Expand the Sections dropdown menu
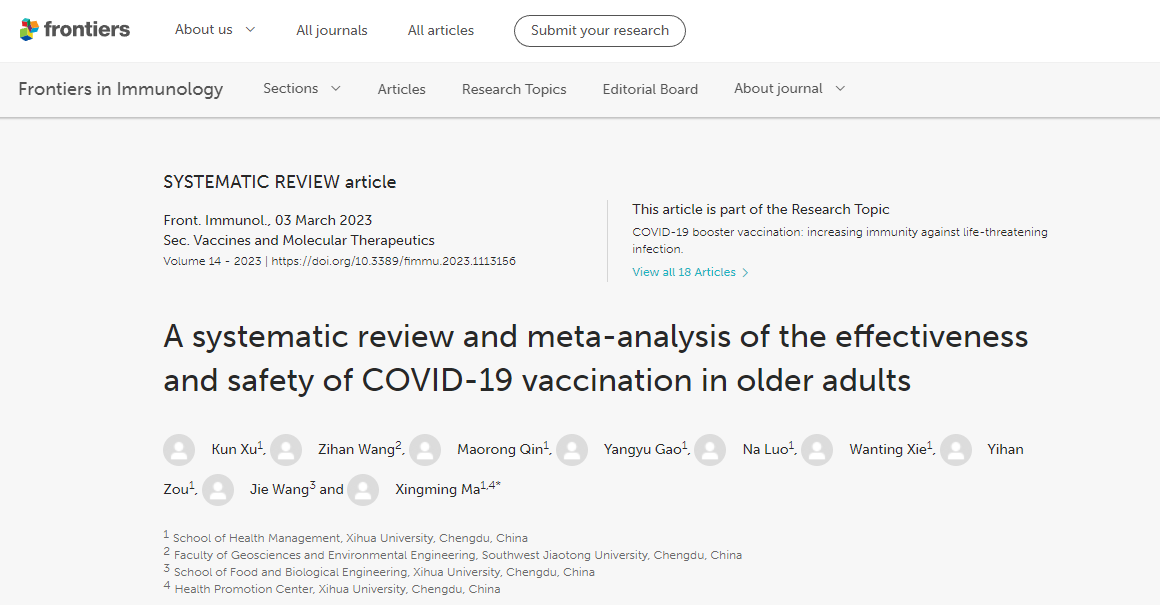The image size is (1160, 605). coord(301,89)
